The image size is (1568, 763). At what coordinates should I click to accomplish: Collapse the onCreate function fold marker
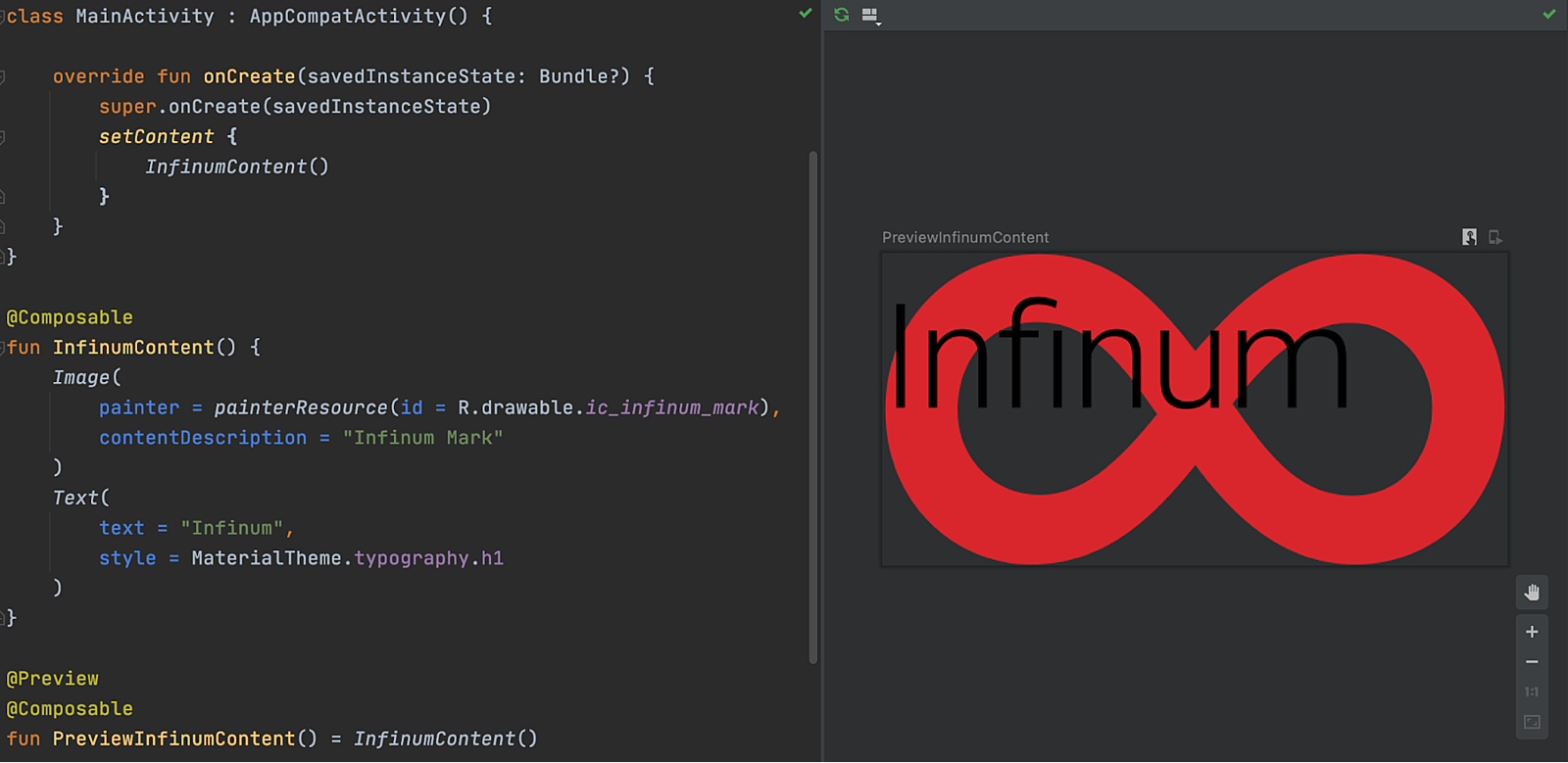(3, 76)
